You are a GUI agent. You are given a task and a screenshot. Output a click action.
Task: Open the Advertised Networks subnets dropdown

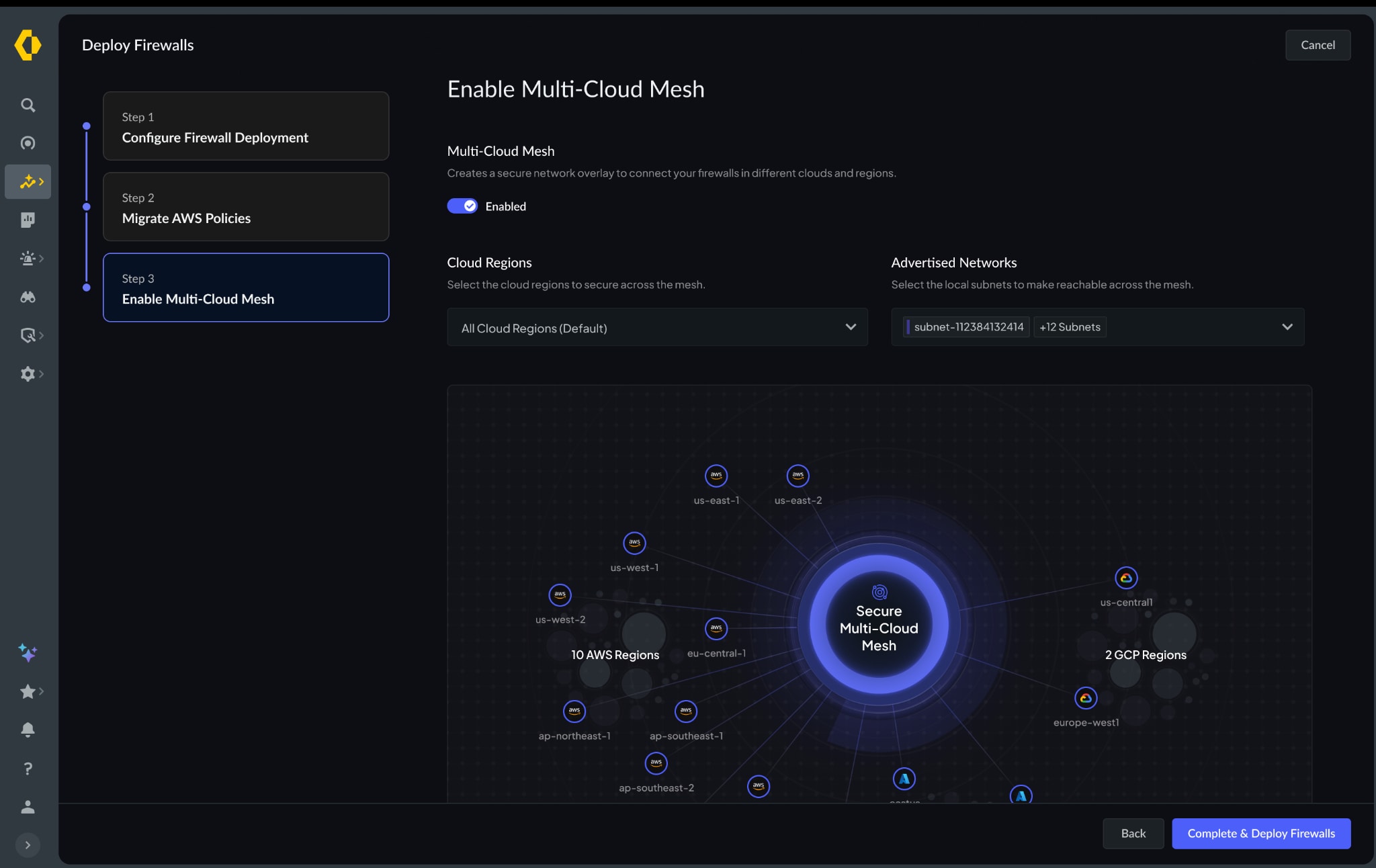click(x=1097, y=327)
